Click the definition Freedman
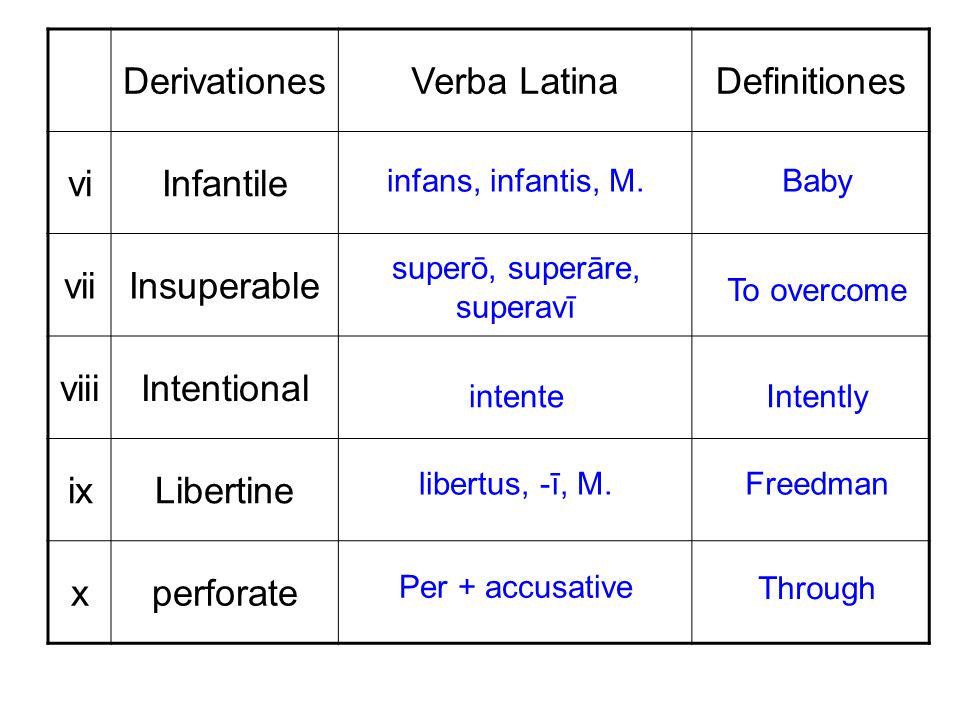This screenshot has height=720, width=960. 817,484
